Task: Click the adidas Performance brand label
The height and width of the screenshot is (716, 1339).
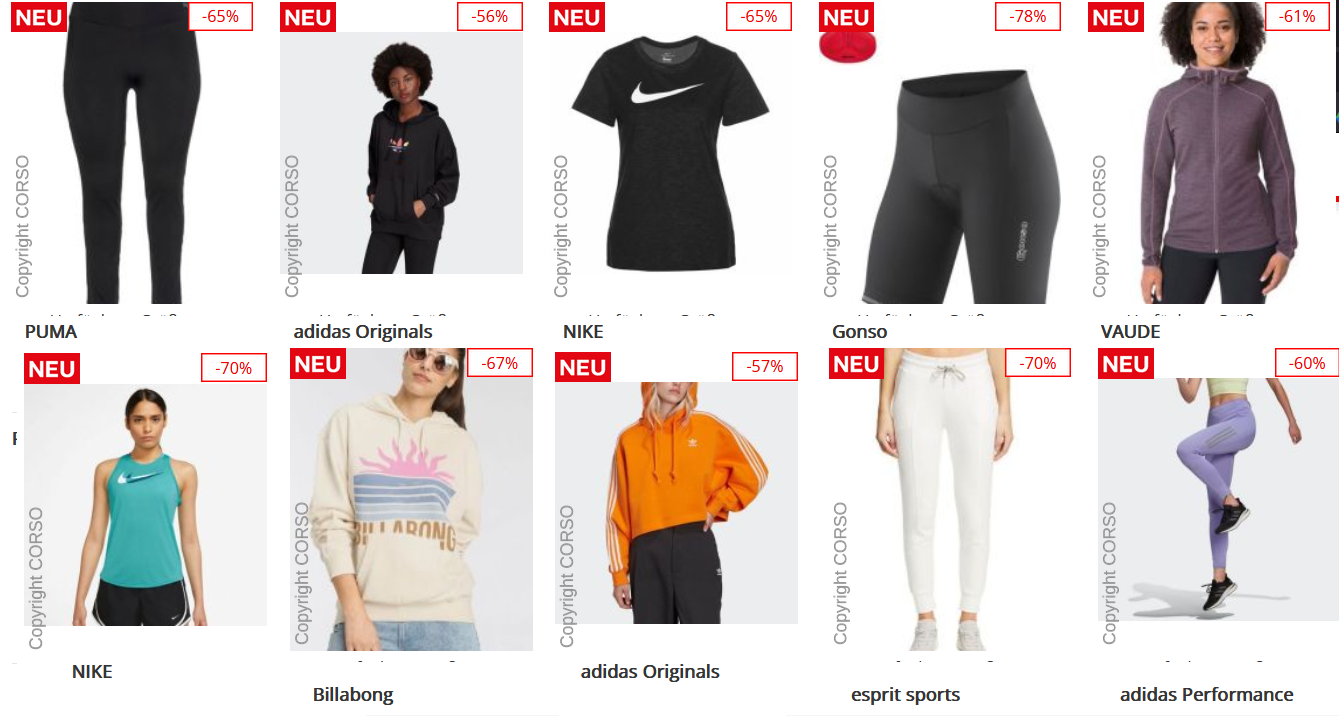Action: pos(1206,694)
